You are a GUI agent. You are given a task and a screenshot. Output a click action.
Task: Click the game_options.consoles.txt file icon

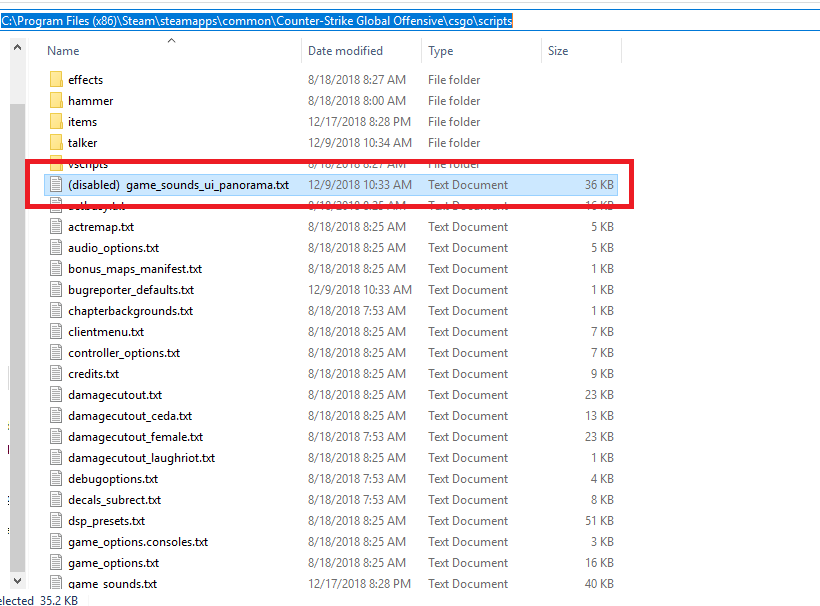coord(56,542)
